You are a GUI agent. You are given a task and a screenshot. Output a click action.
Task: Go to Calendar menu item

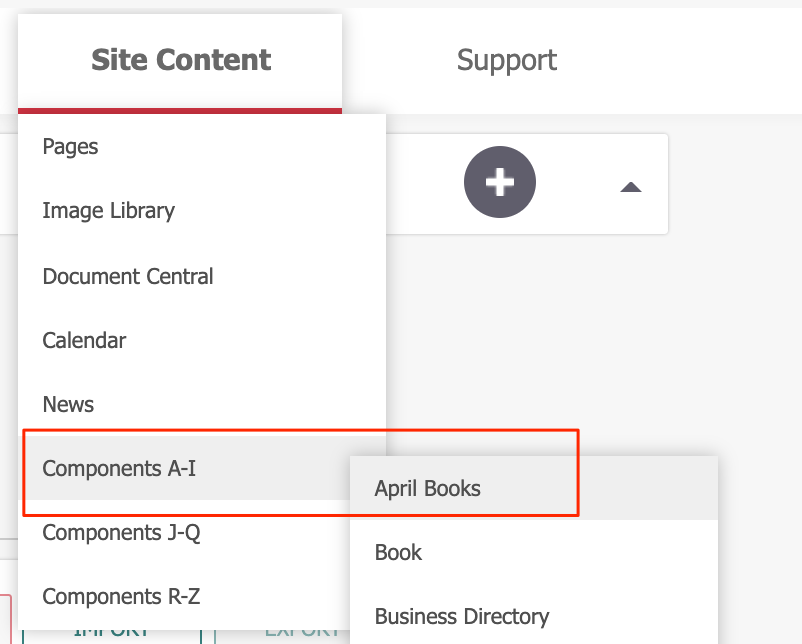pyautogui.click(x=84, y=340)
